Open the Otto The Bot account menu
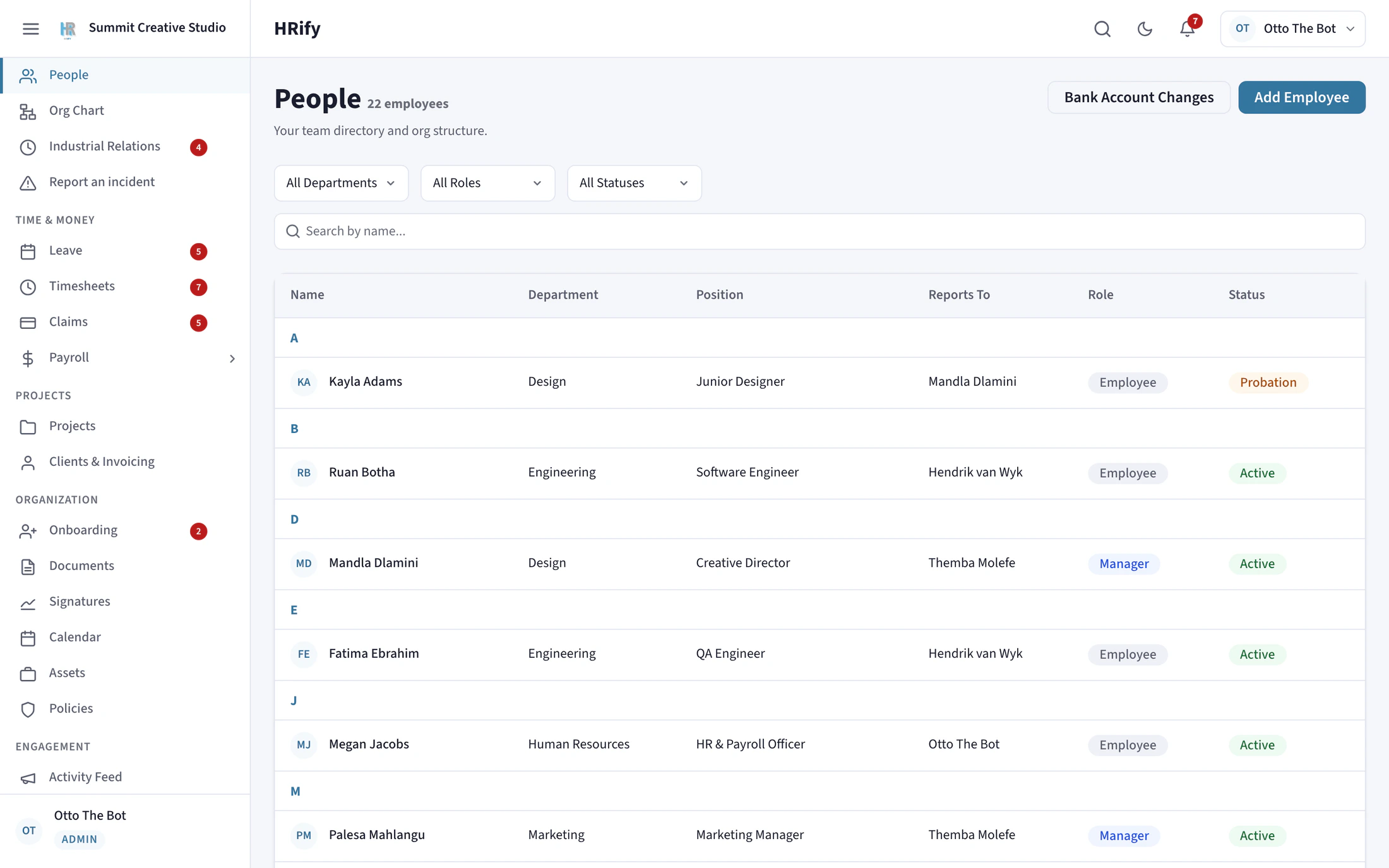Image resolution: width=1389 pixels, height=868 pixels. tap(1292, 28)
